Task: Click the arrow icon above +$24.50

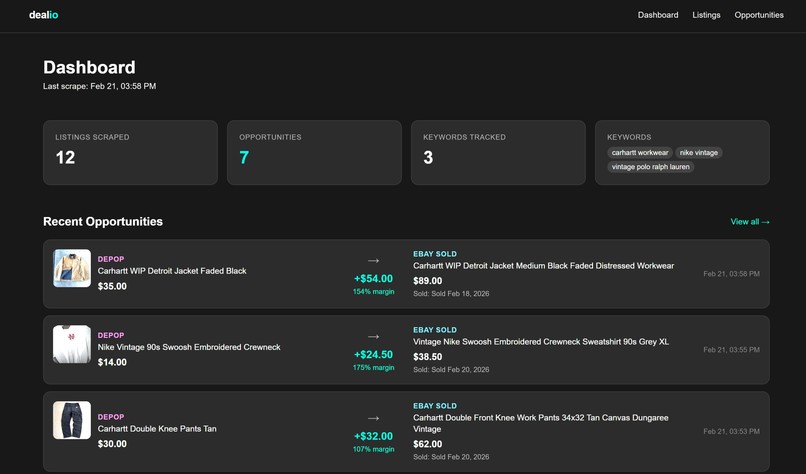Action: coord(374,337)
